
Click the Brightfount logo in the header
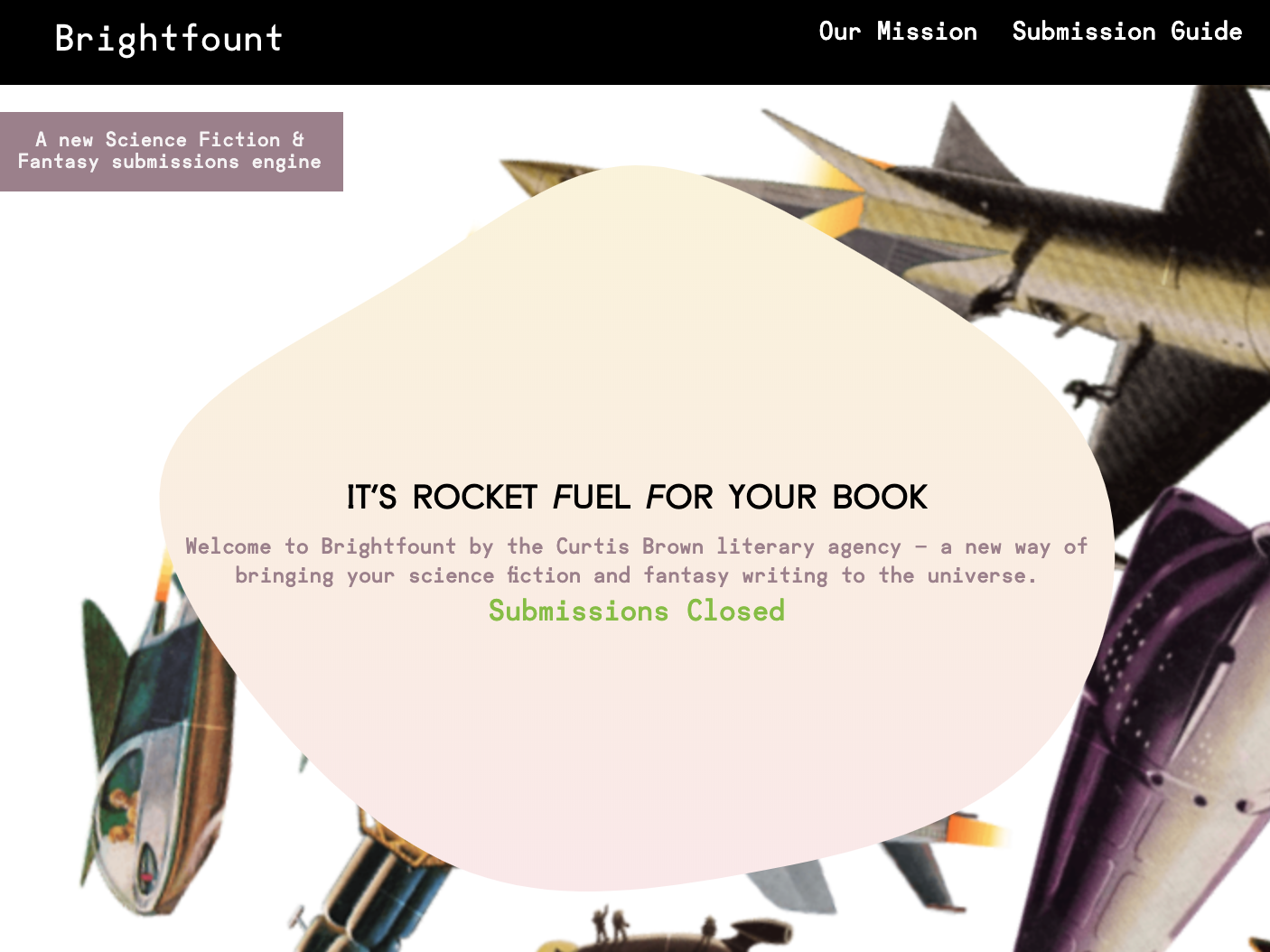(x=168, y=39)
